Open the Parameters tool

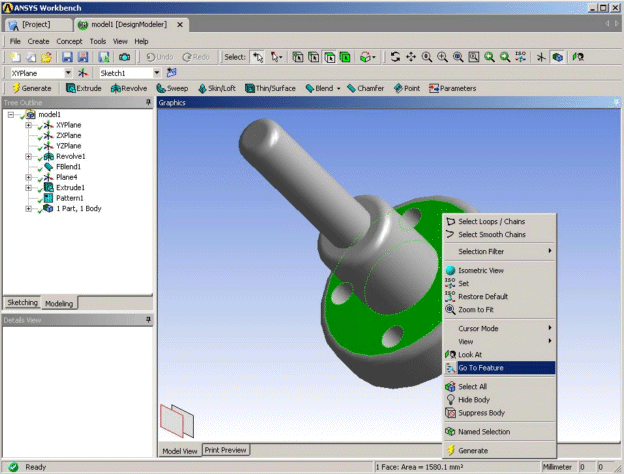(x=452, y=88)
